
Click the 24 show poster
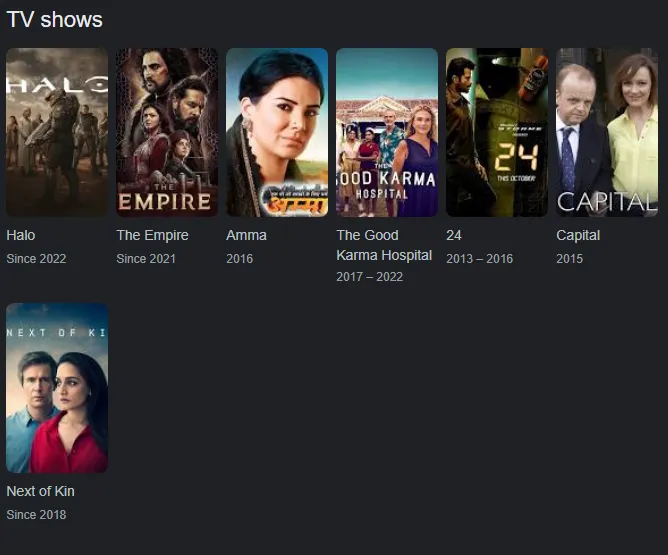pyautogui.click(x=497, y=132)
